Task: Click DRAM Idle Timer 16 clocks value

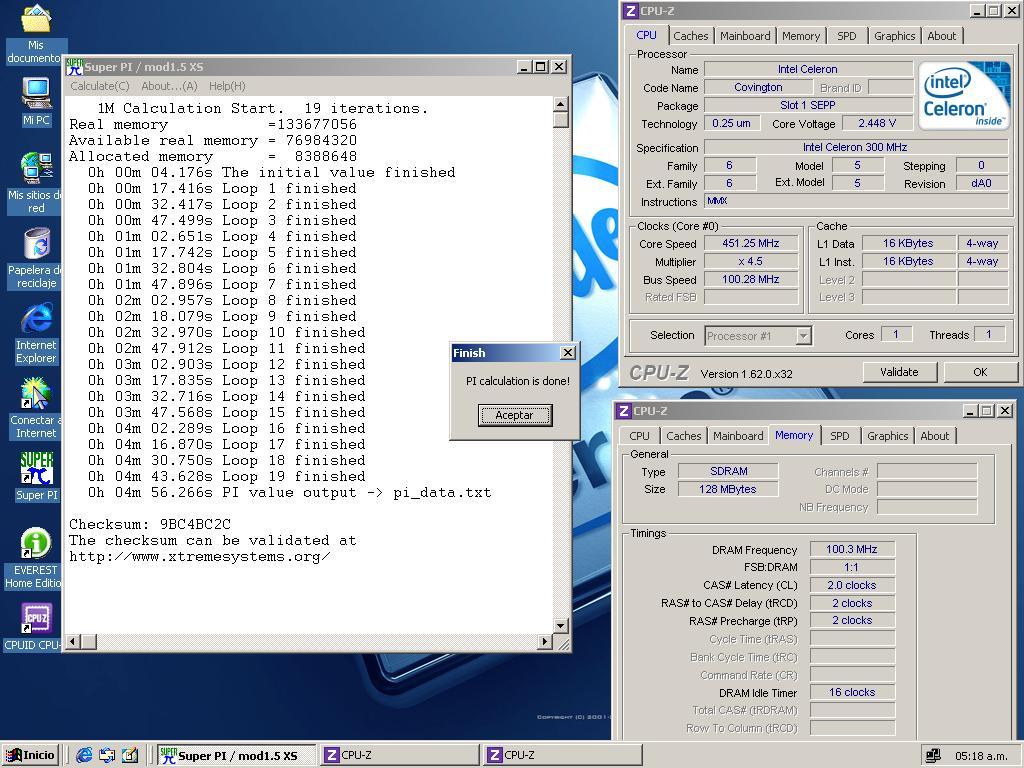Action: coord(852,692)
